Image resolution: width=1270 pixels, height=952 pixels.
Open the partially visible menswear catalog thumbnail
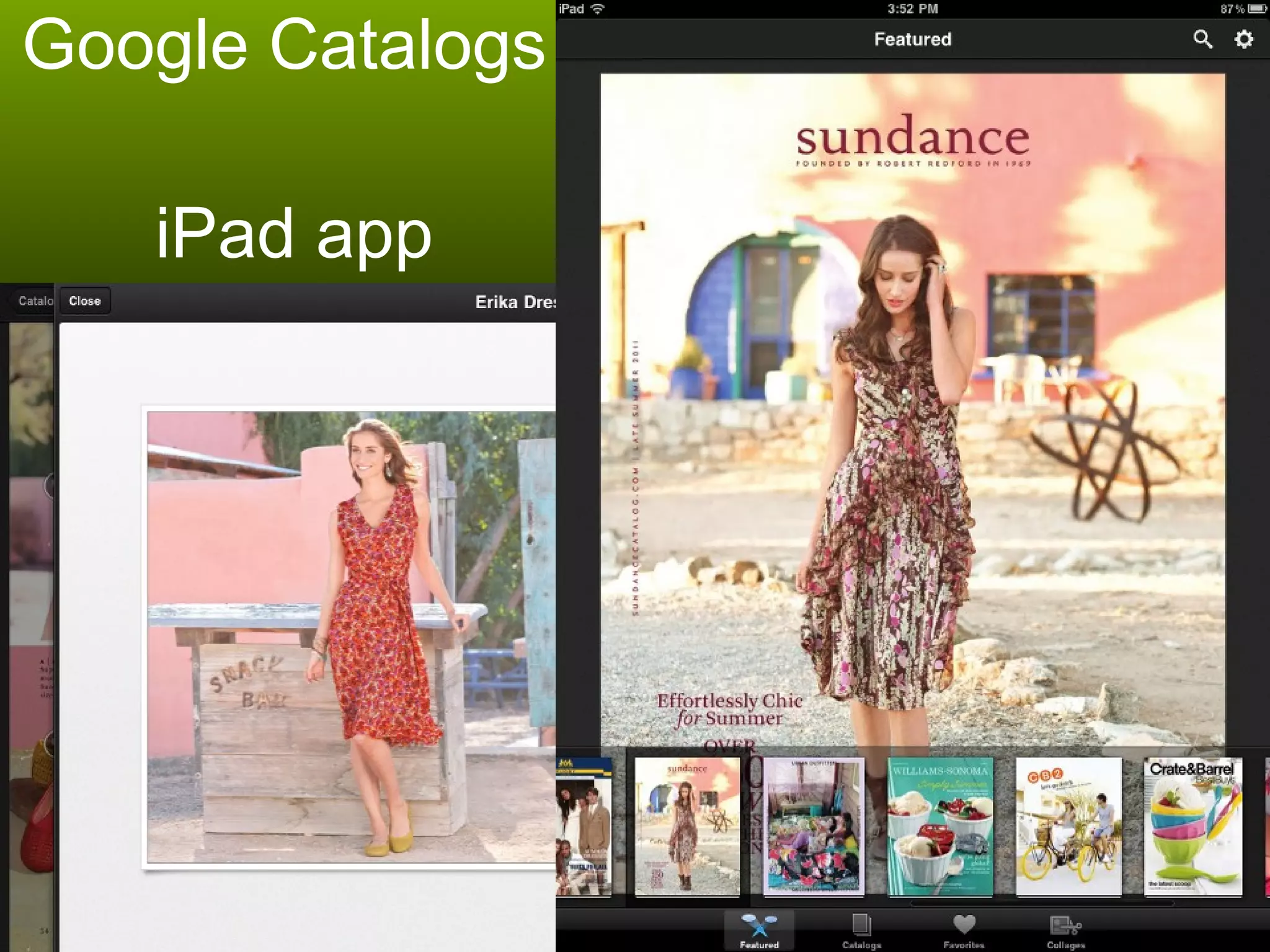point(584,826)
